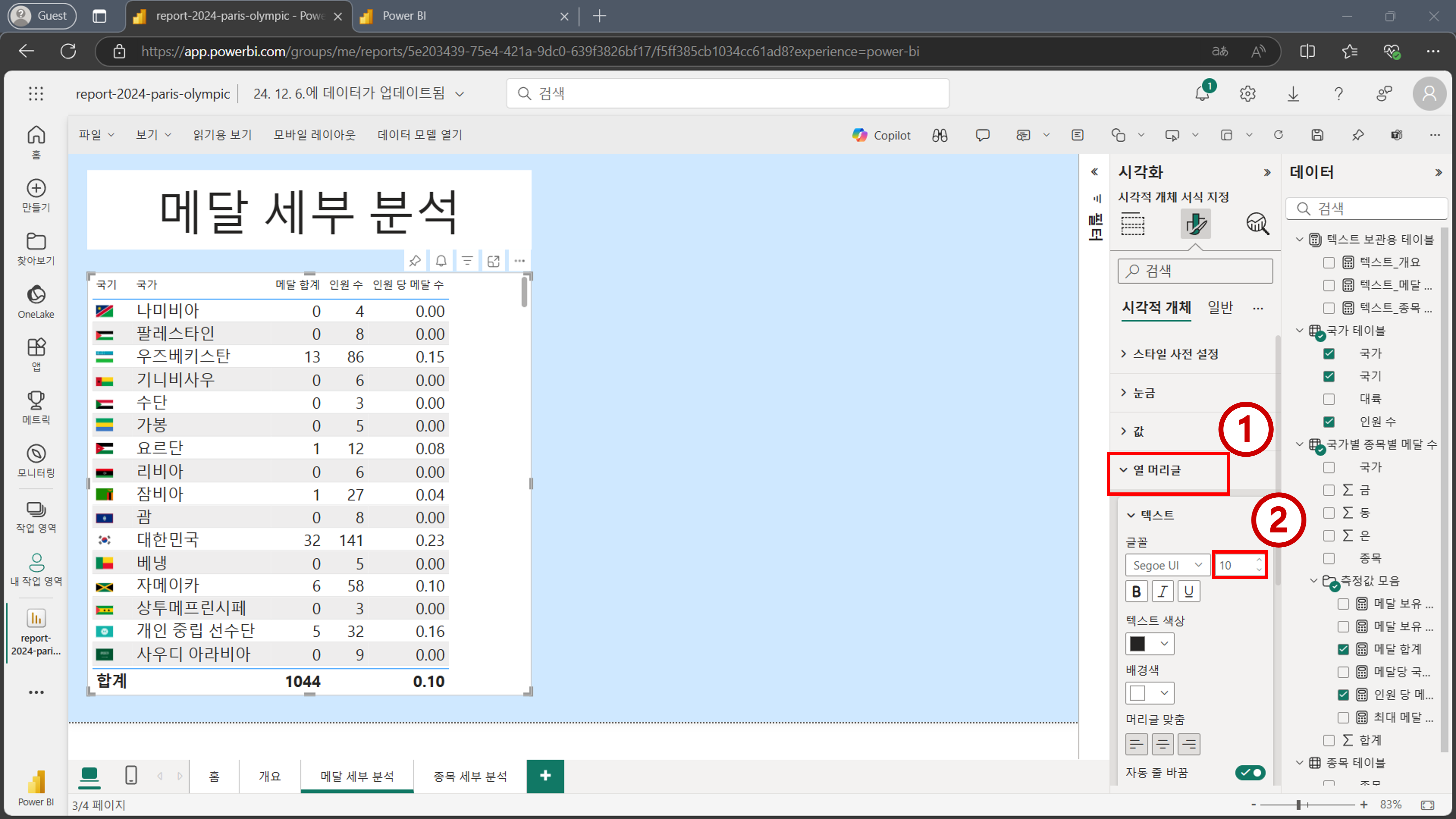Open the 보기 menu

click(153, 135)
